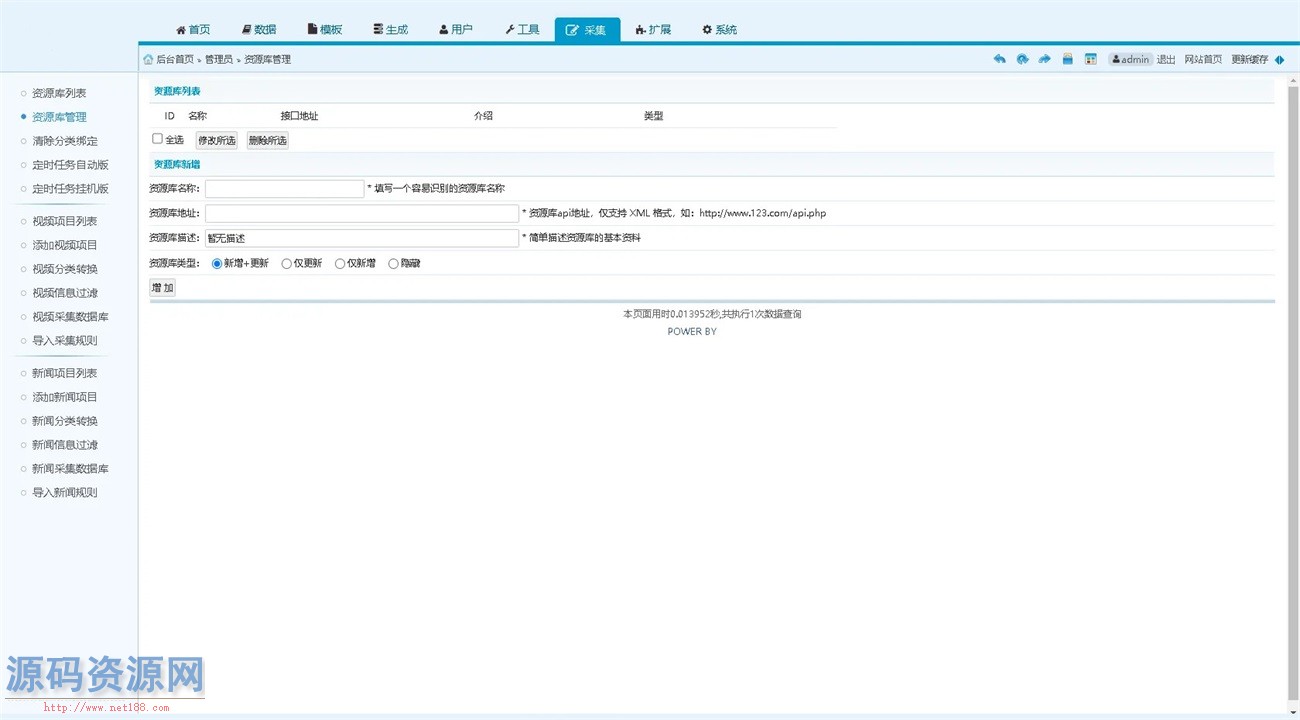
Task: Click the 退出 logout link
Action: coord(1166,59)
